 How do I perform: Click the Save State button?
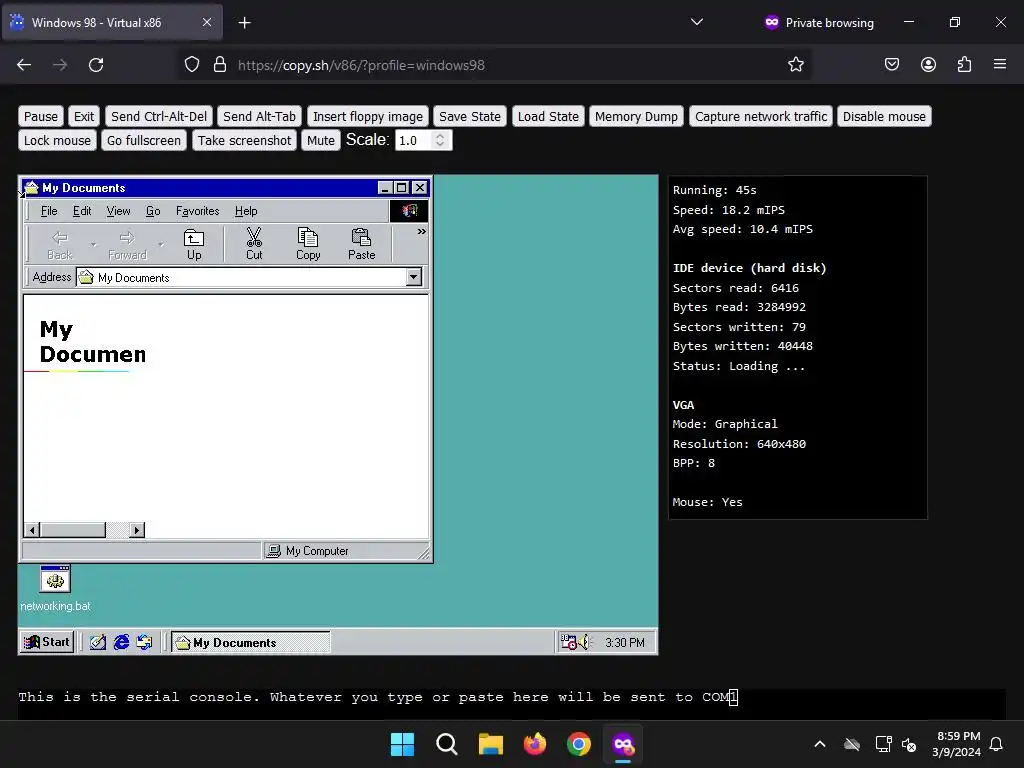470,116
